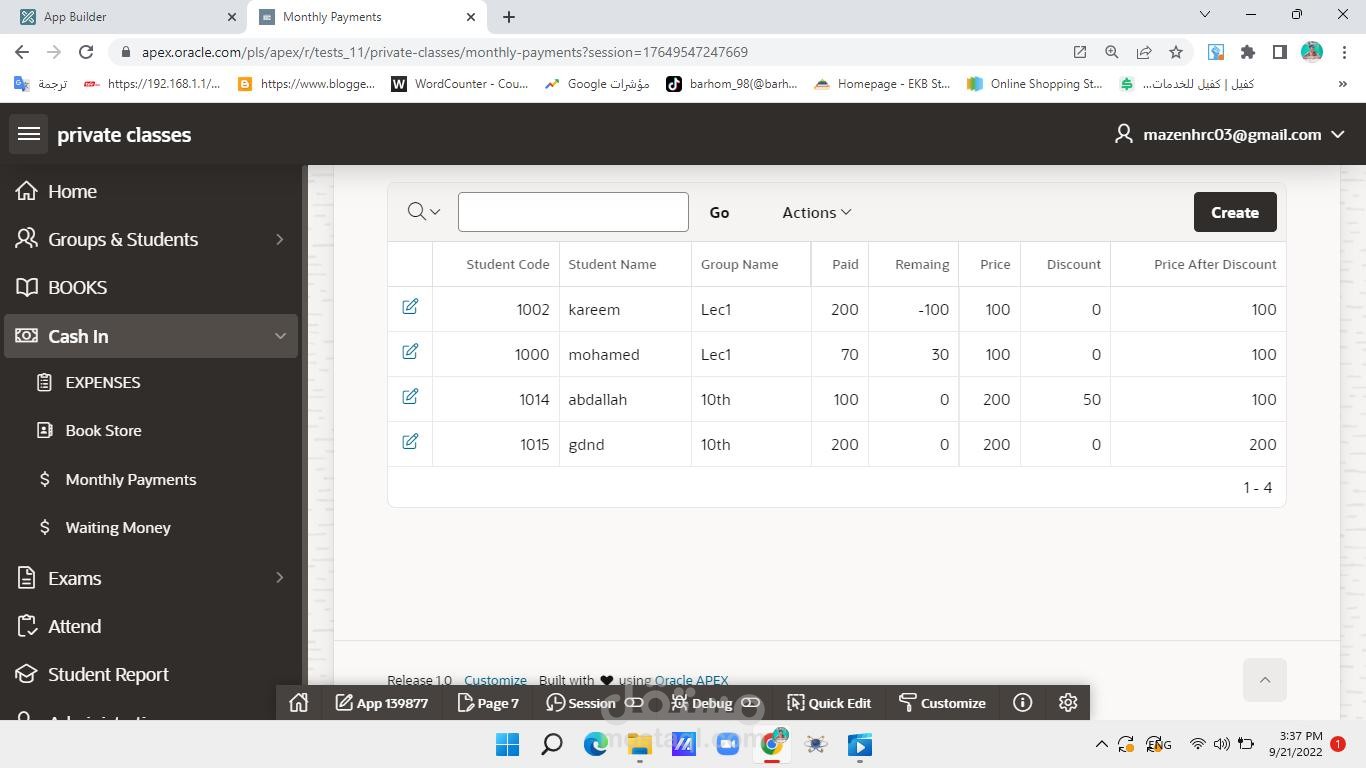Edit the mohamed row pencil icon
Viewport: 1366px width, 768px height.
click(410, 352)
